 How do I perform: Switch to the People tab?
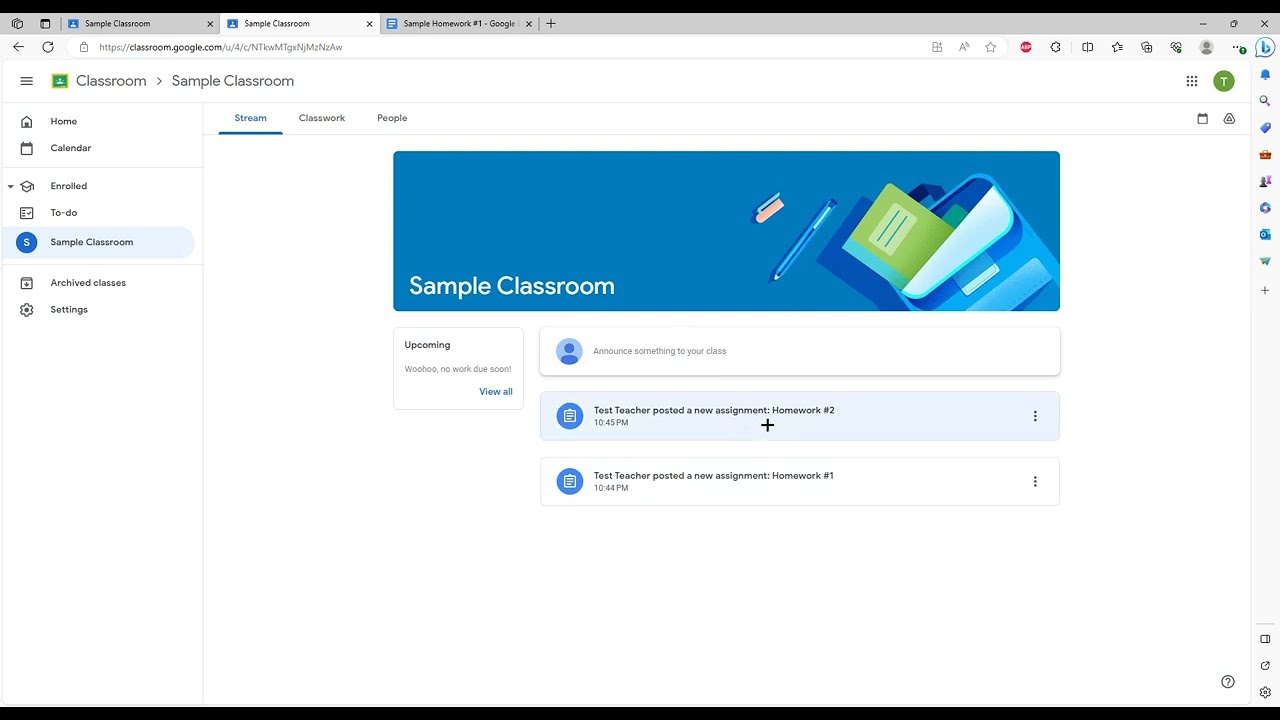pos(392,118)
